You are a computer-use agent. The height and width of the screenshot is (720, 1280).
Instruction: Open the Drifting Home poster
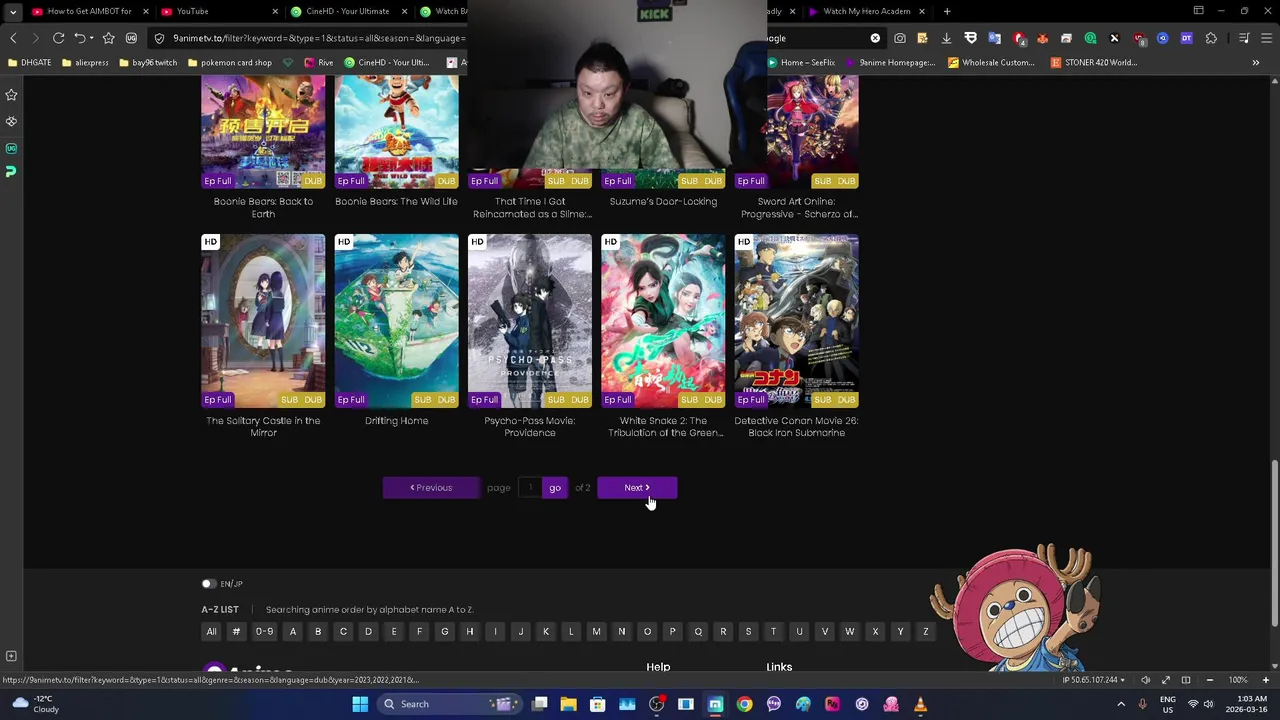click(397, 321)
